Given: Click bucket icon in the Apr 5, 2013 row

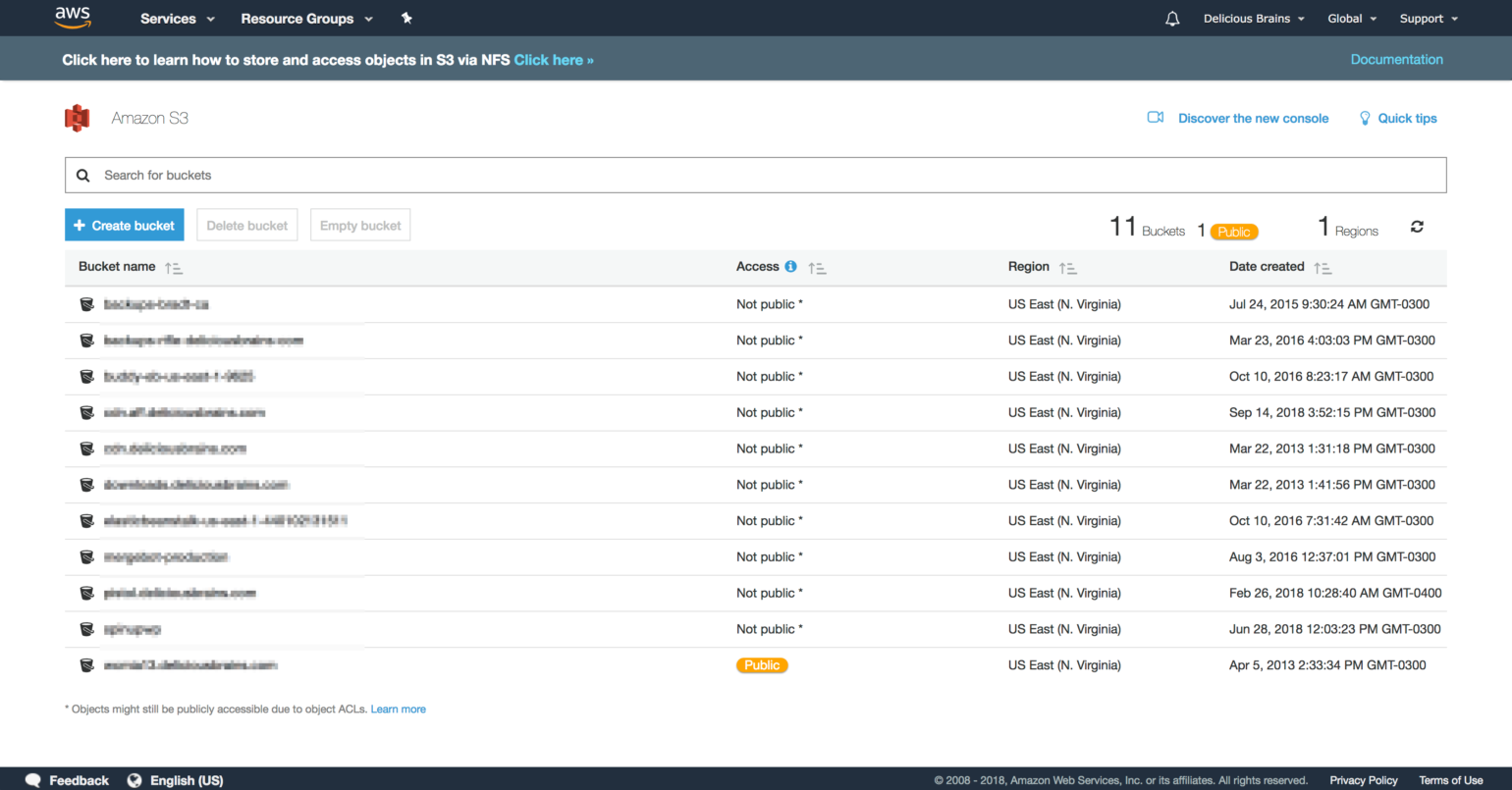Looking at the screenshot, I should click(x=87, y=665).
